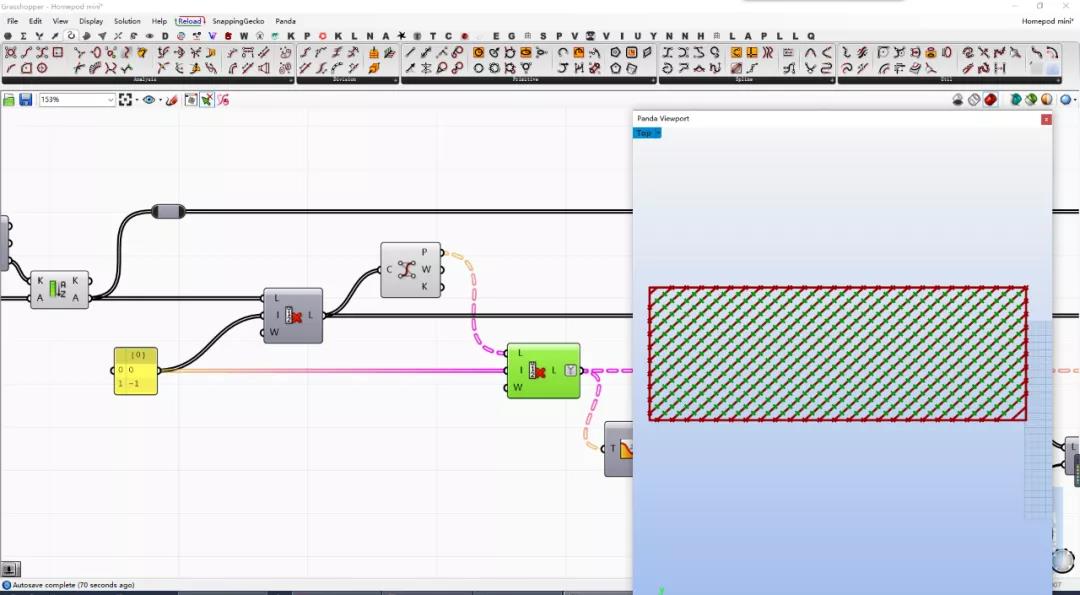The width and height of the screenshot is (1080, 595).
Task: Open the zoom extents arrow menu
Action: 136,100
